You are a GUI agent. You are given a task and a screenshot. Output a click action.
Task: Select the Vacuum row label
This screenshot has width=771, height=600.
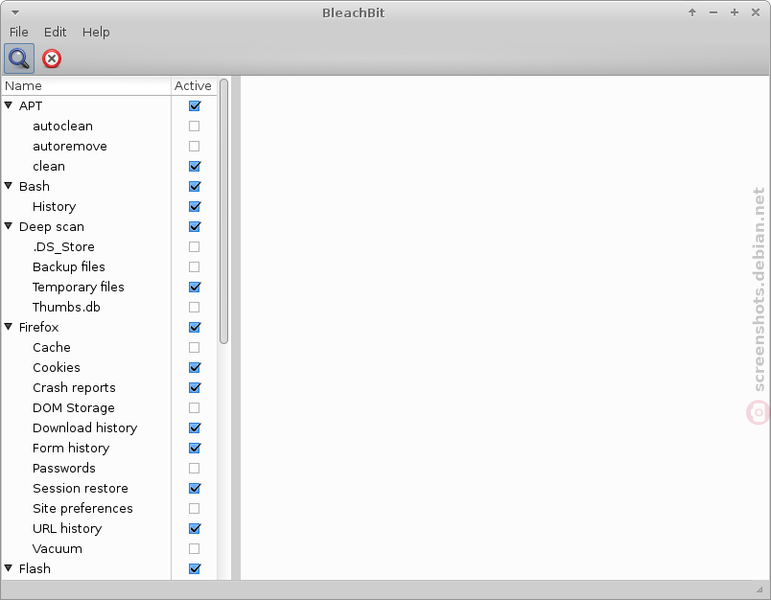click(57, 549)
